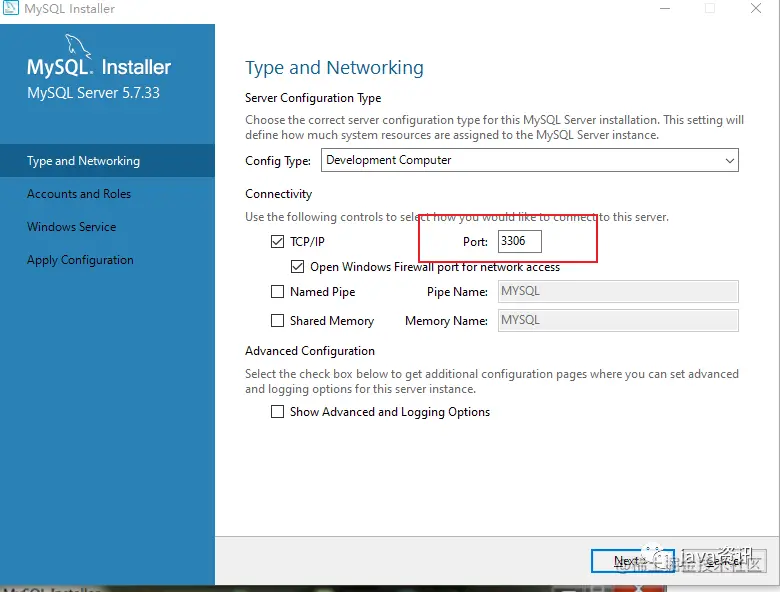
Task: Click the Pipe Name field
Action: 618,292
